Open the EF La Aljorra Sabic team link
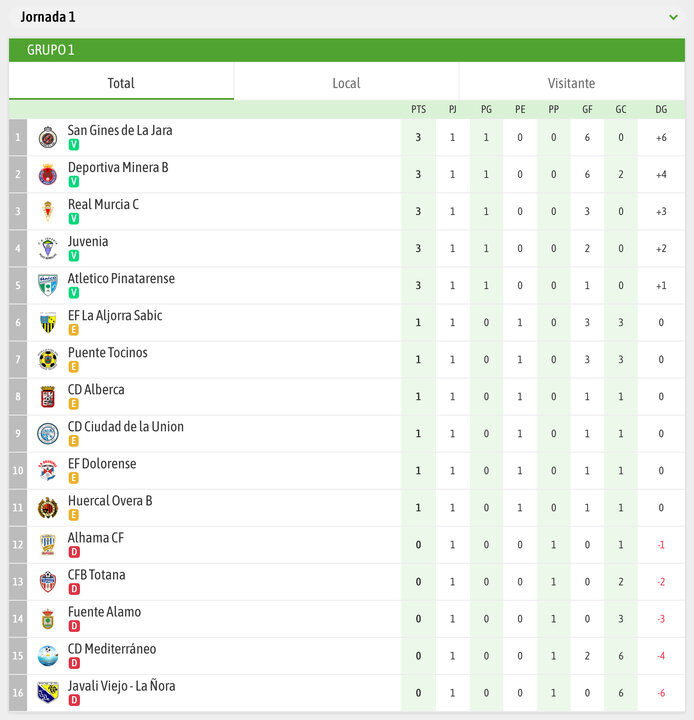694x720 pixels. [x=115, y=316]
